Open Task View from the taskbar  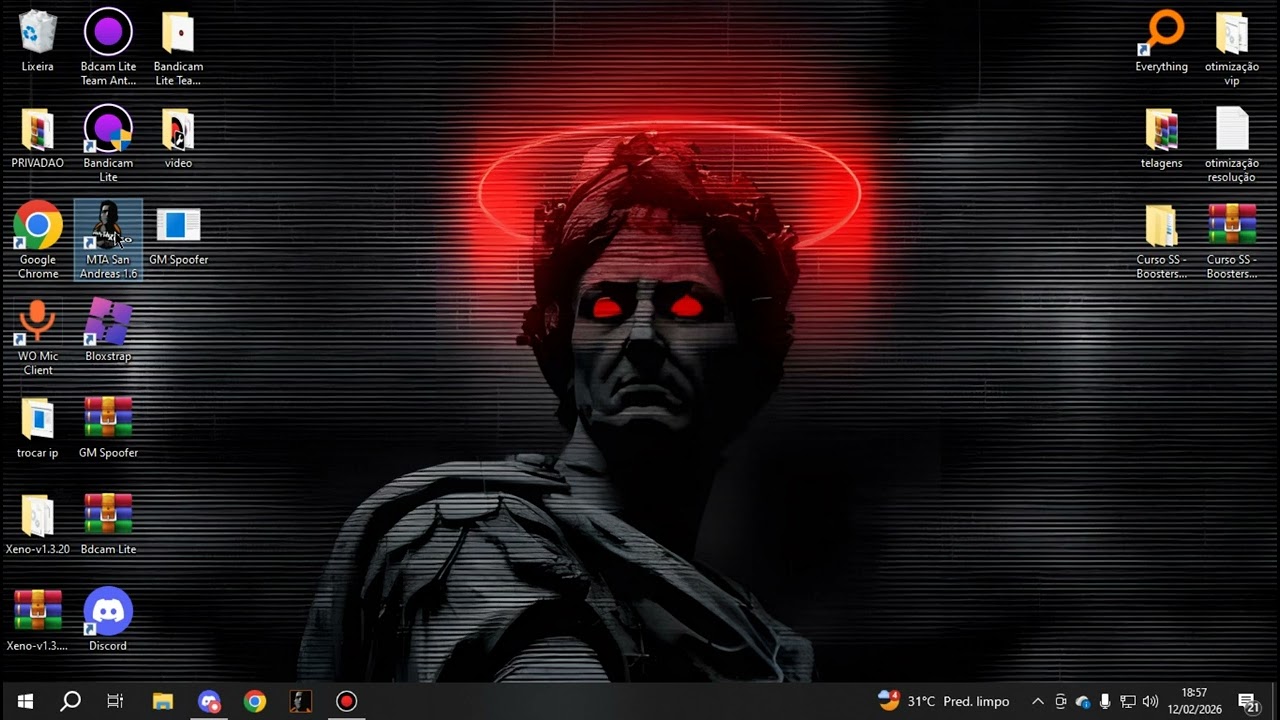tap(115, 701)
